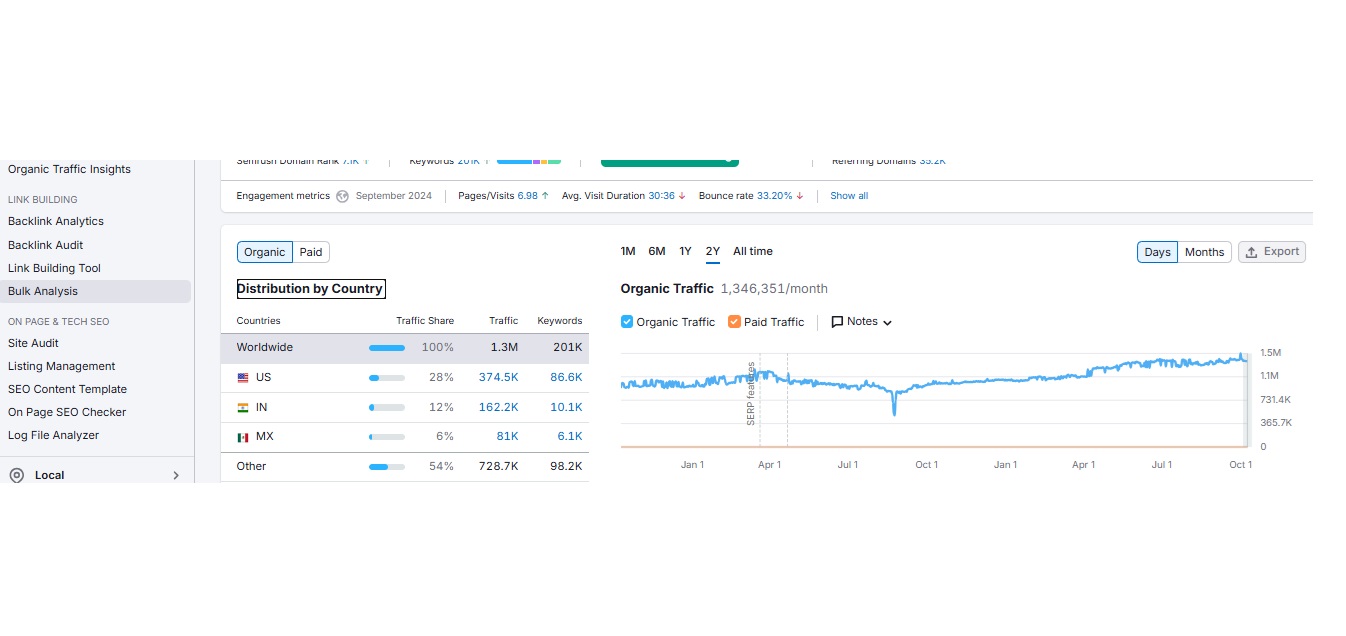Uncheck the Paid Traffic checkbox

coord(734,322)
